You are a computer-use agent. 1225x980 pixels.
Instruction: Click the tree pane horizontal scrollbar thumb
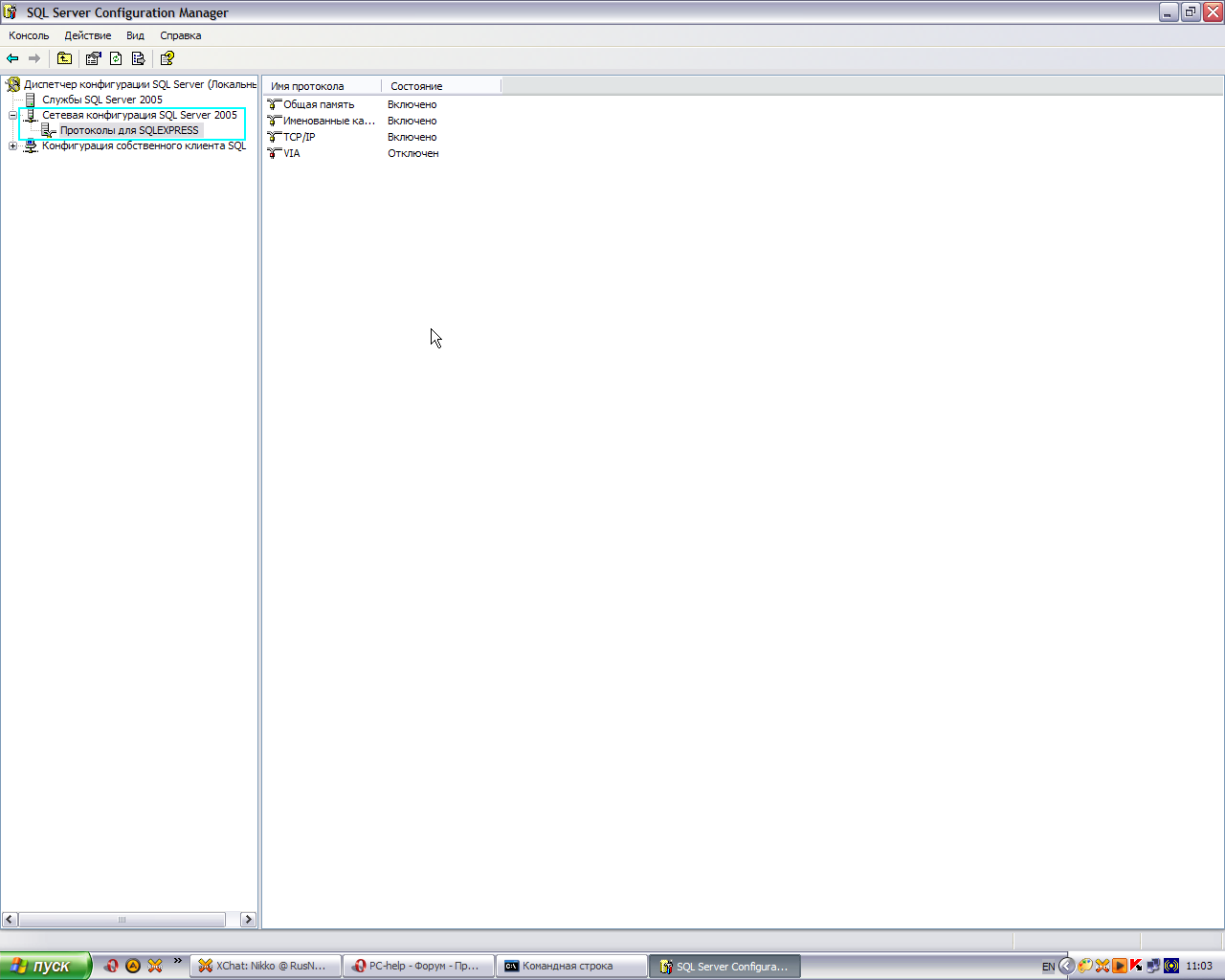click(x=122, y=920)
